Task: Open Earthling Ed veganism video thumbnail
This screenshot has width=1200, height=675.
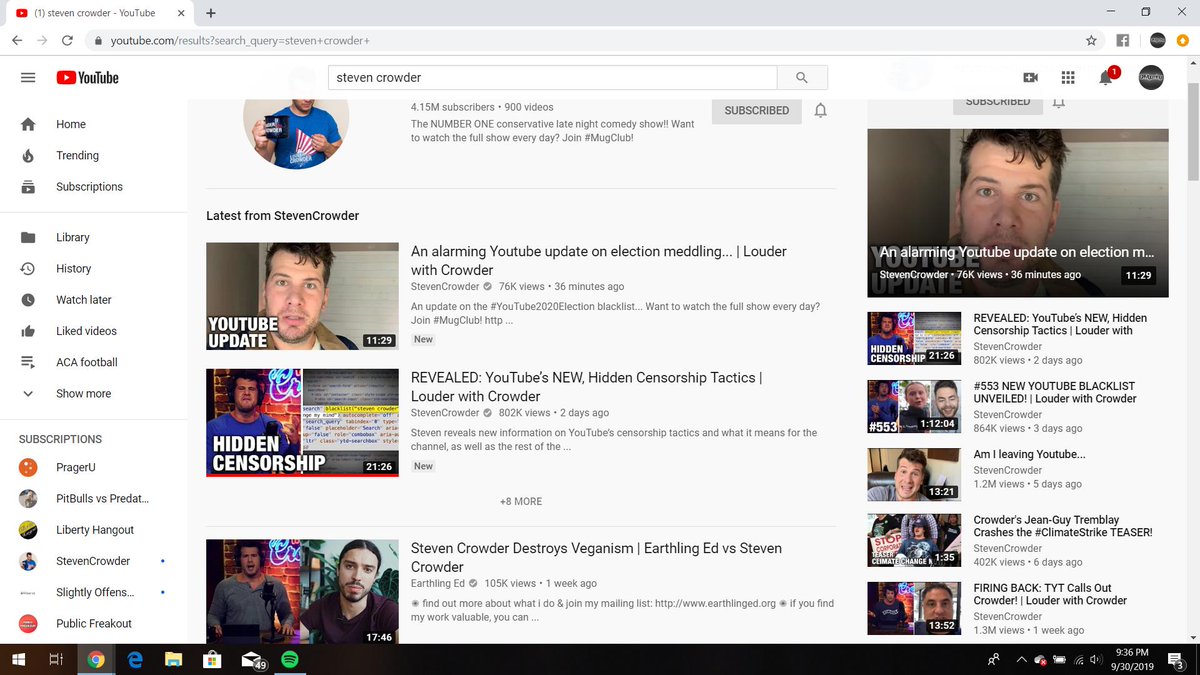Action: (302, 591)
